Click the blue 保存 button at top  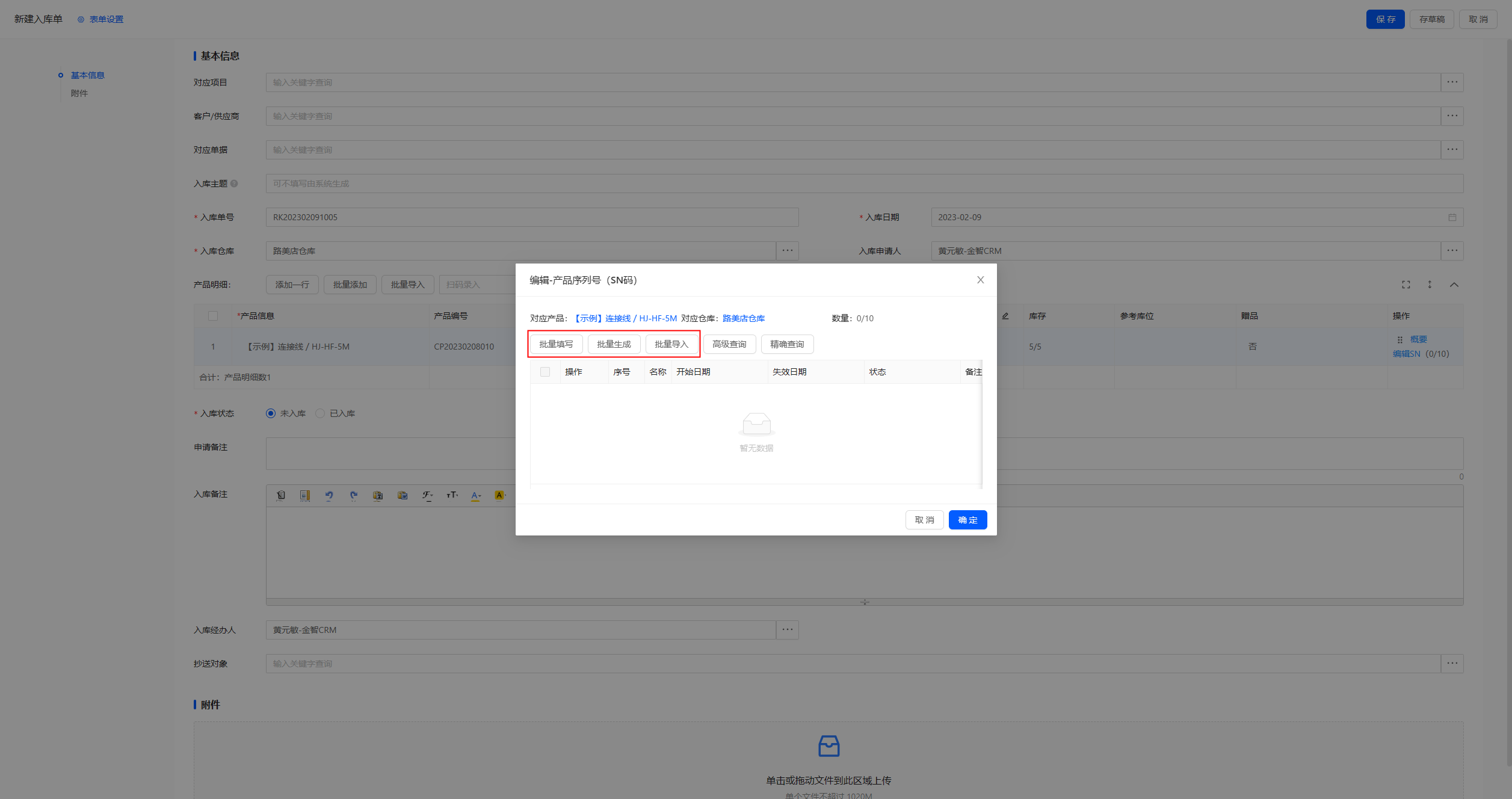[x=1385, y=19]
